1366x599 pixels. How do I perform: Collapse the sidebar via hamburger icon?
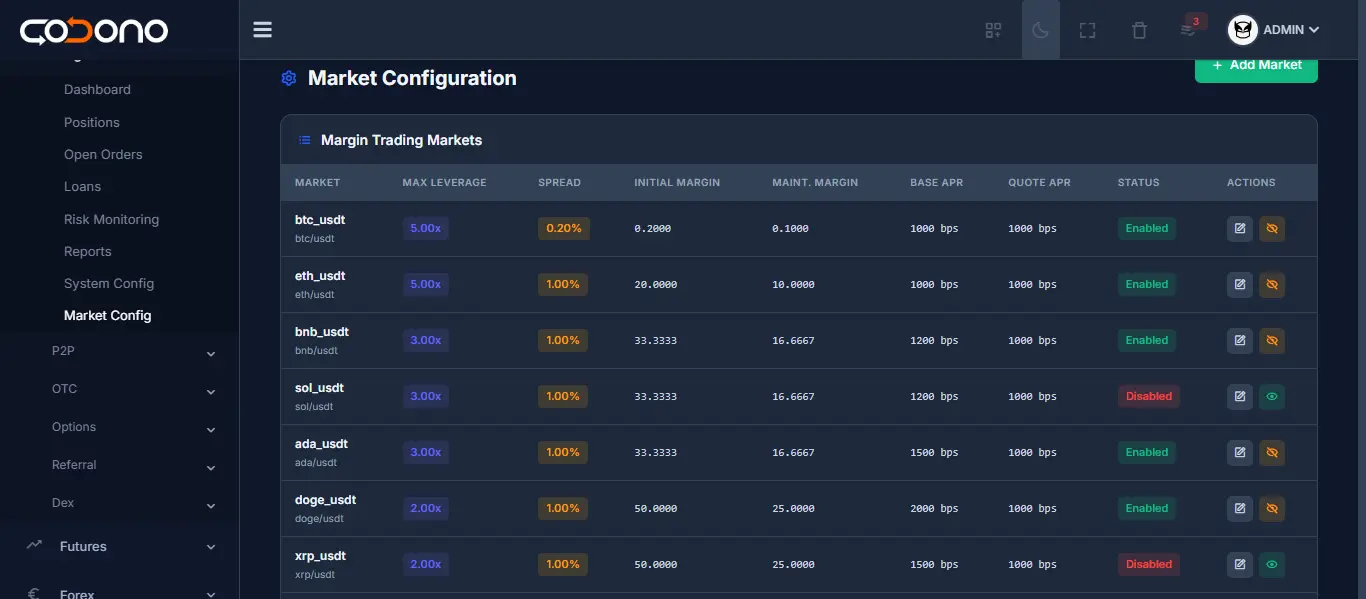[262, 29]
